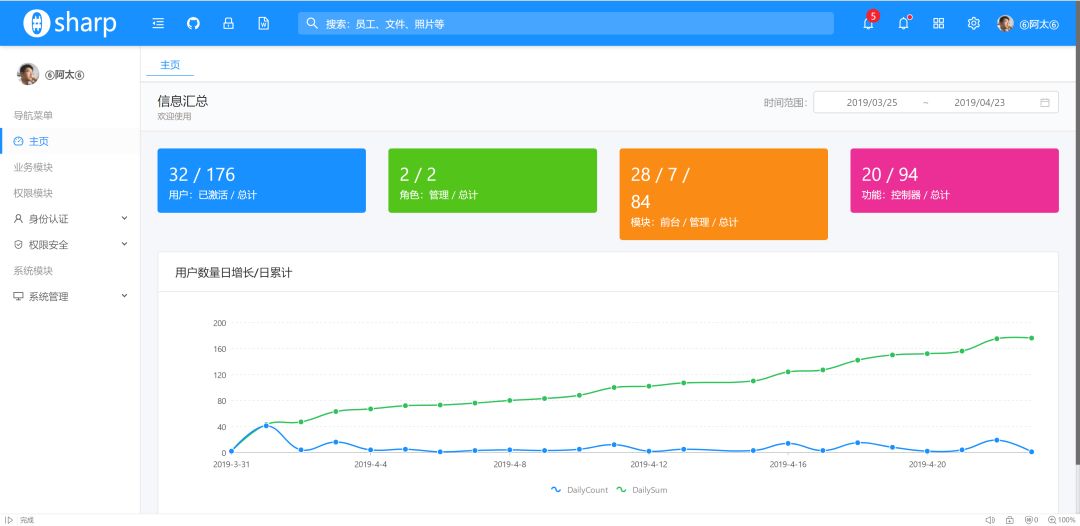1080x526 pixels.
Task: Open the GitHub icon link
Action: (x=193, y=23)
